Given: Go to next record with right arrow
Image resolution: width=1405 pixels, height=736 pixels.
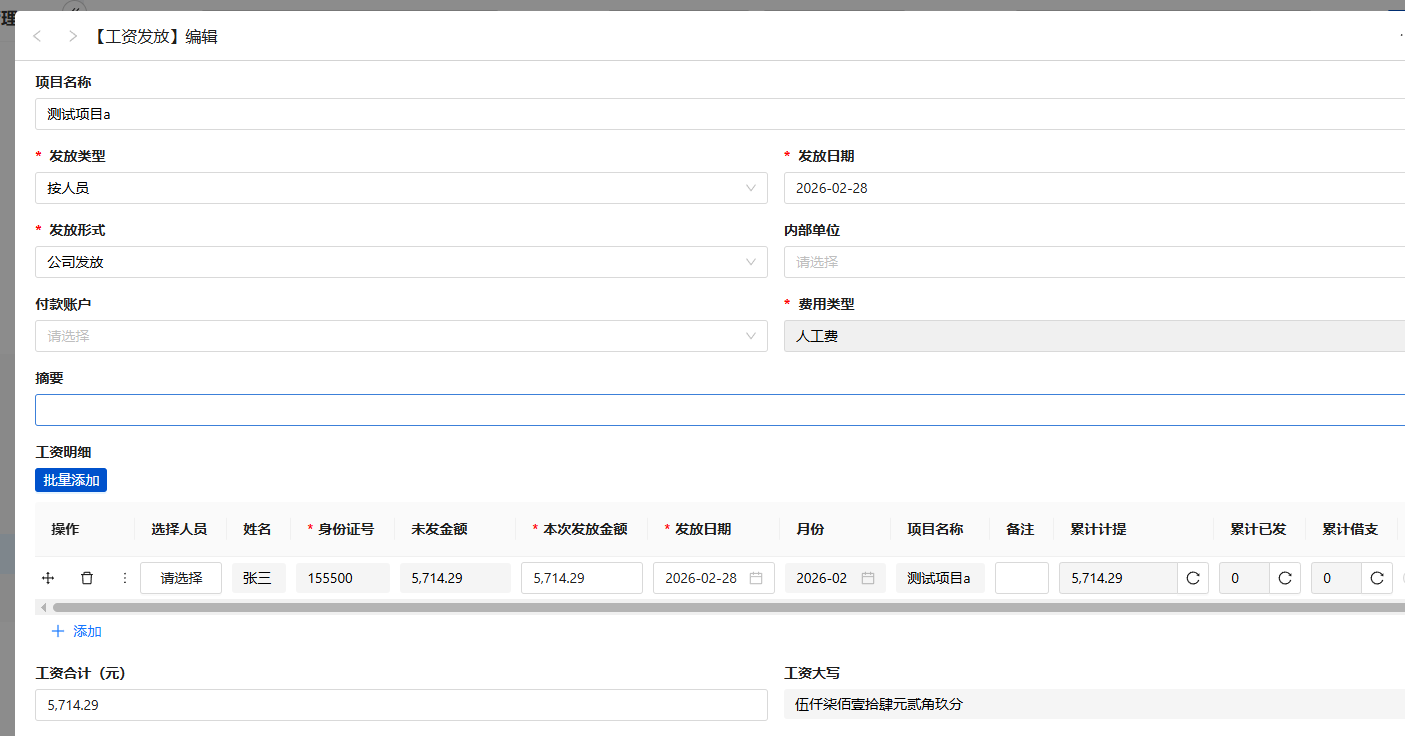Looking at the screenshot, I should (x=72, y=37).
